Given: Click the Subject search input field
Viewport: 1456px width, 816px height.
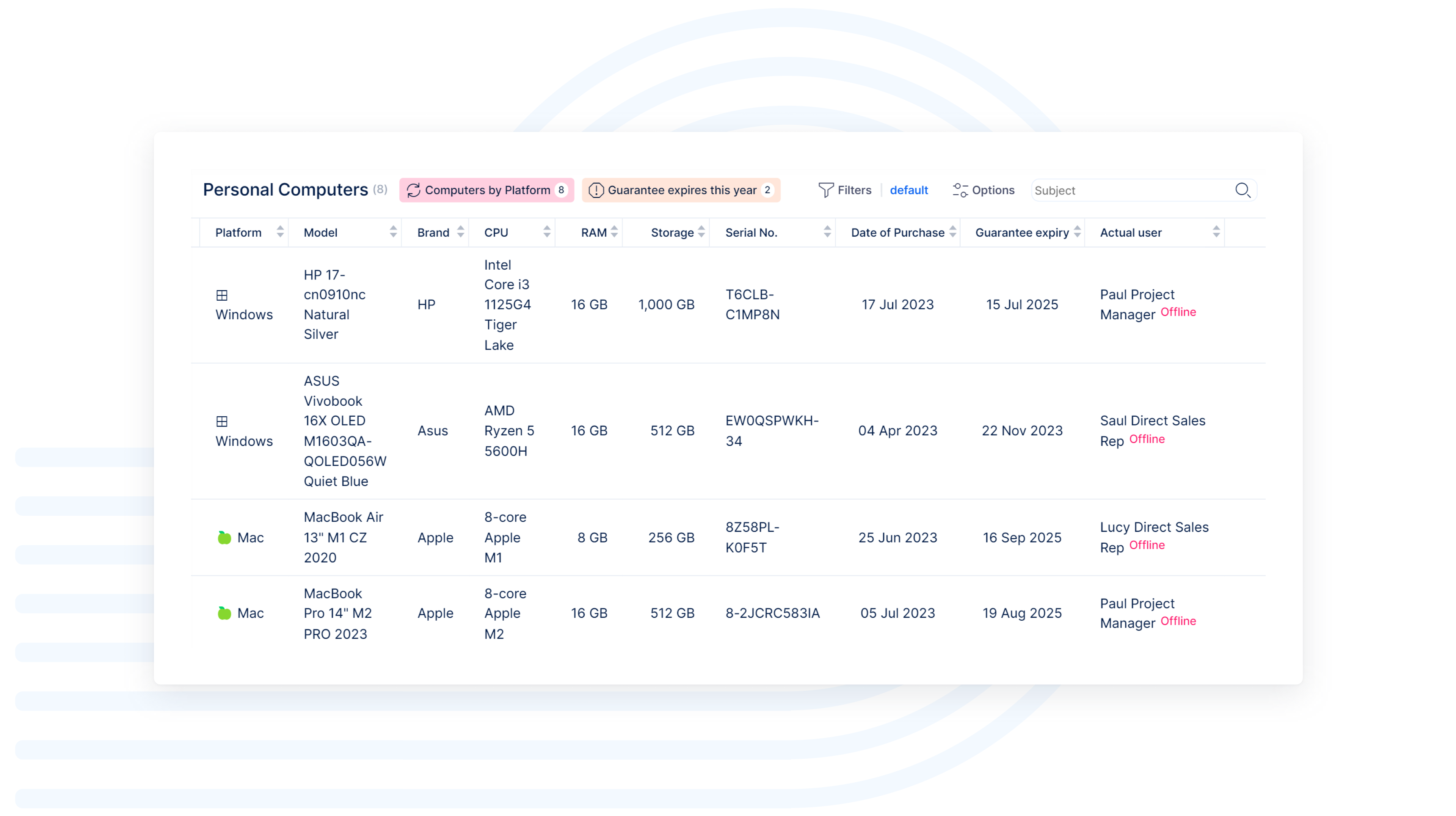Looking at the screenshot, I should [x=1130, y=190].
